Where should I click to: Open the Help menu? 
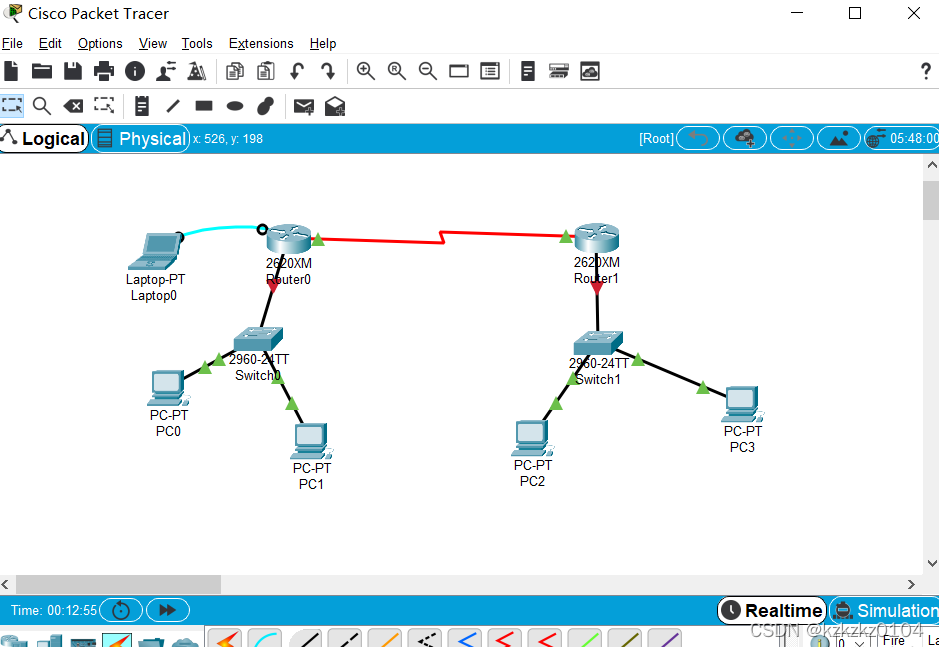click(x=323, y=44)
